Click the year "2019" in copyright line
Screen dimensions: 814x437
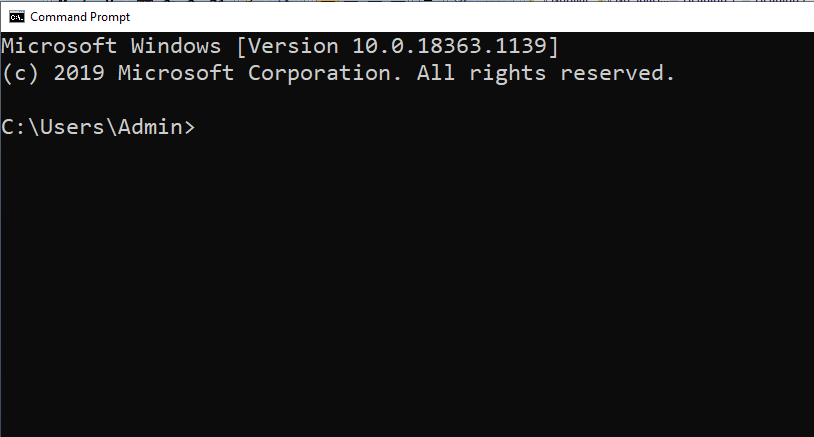79,73
